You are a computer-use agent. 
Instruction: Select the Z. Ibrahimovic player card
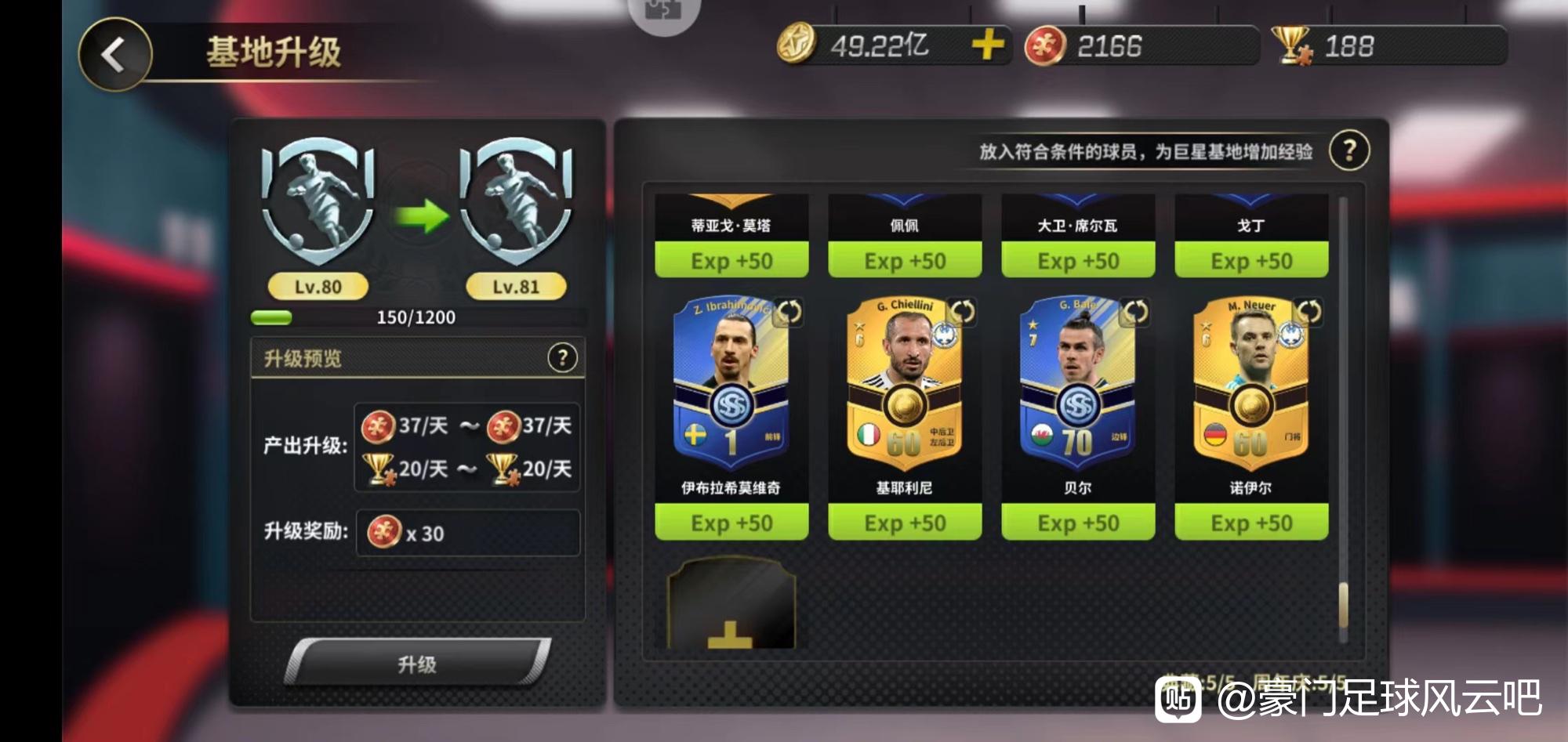click(731, 384)
